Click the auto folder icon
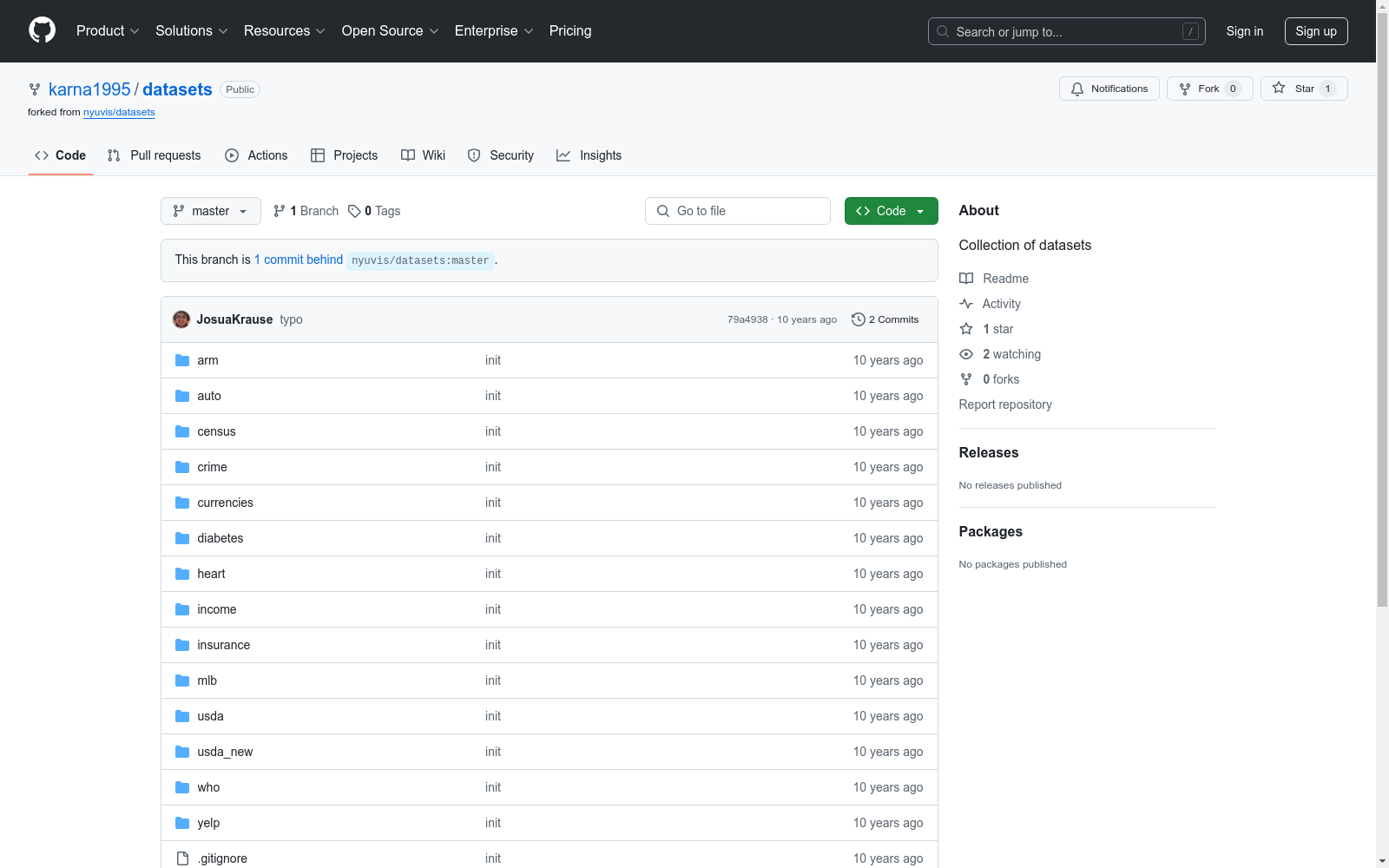 (x=182, y=396)
